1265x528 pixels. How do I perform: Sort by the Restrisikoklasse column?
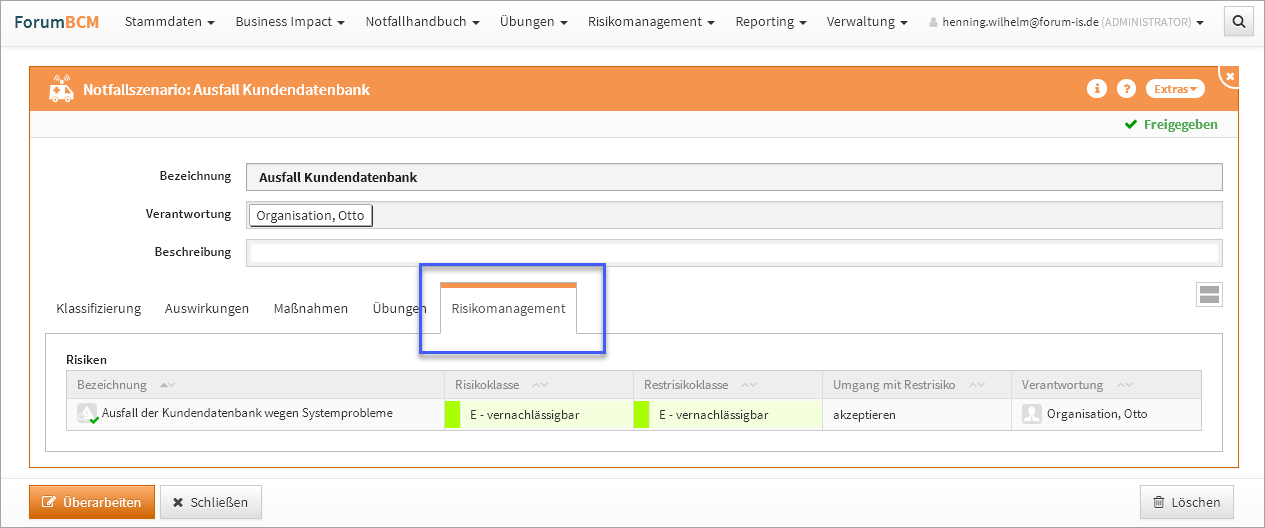coord(728,385)
